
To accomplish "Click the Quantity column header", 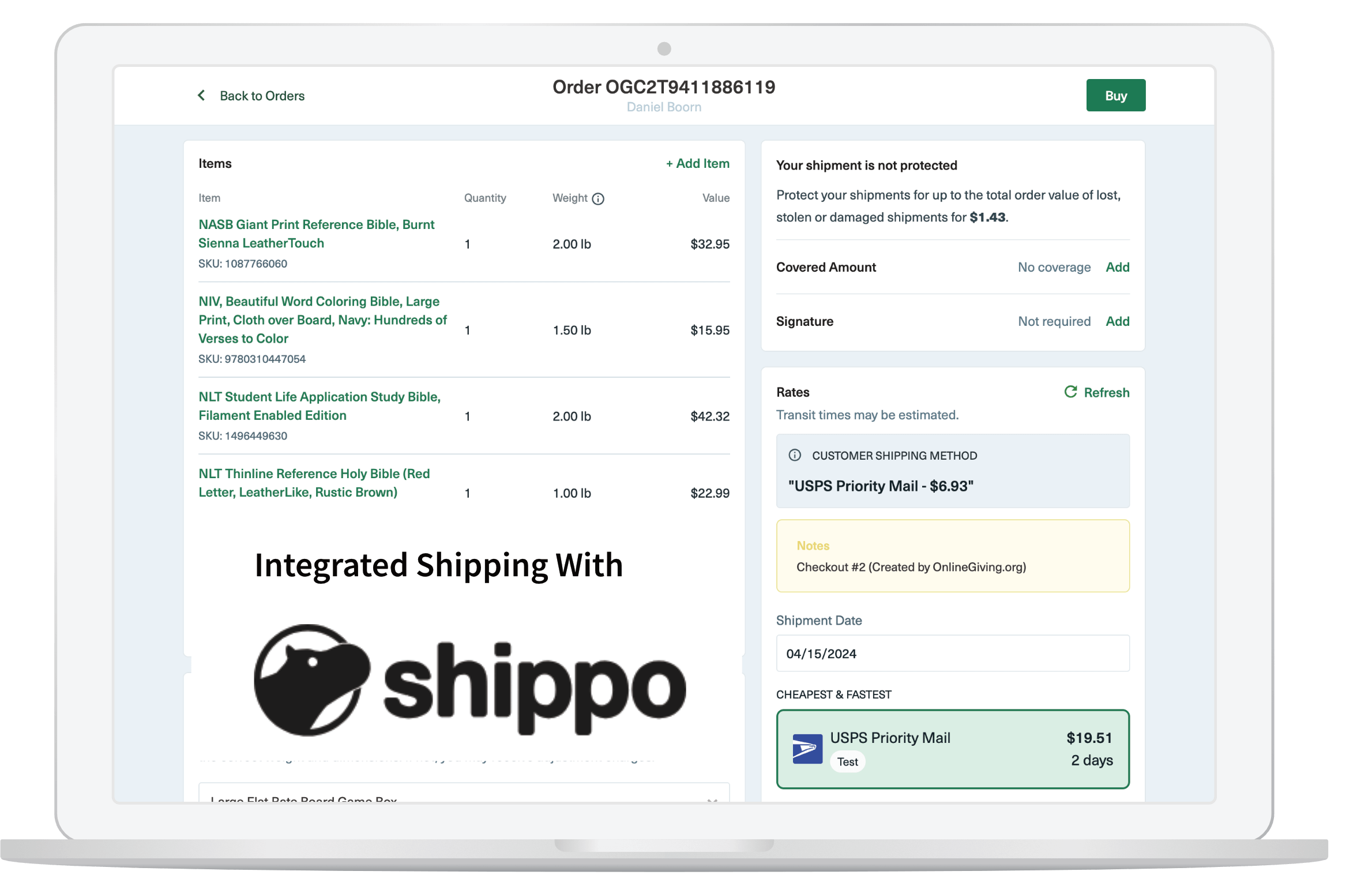I will [485, 198].
